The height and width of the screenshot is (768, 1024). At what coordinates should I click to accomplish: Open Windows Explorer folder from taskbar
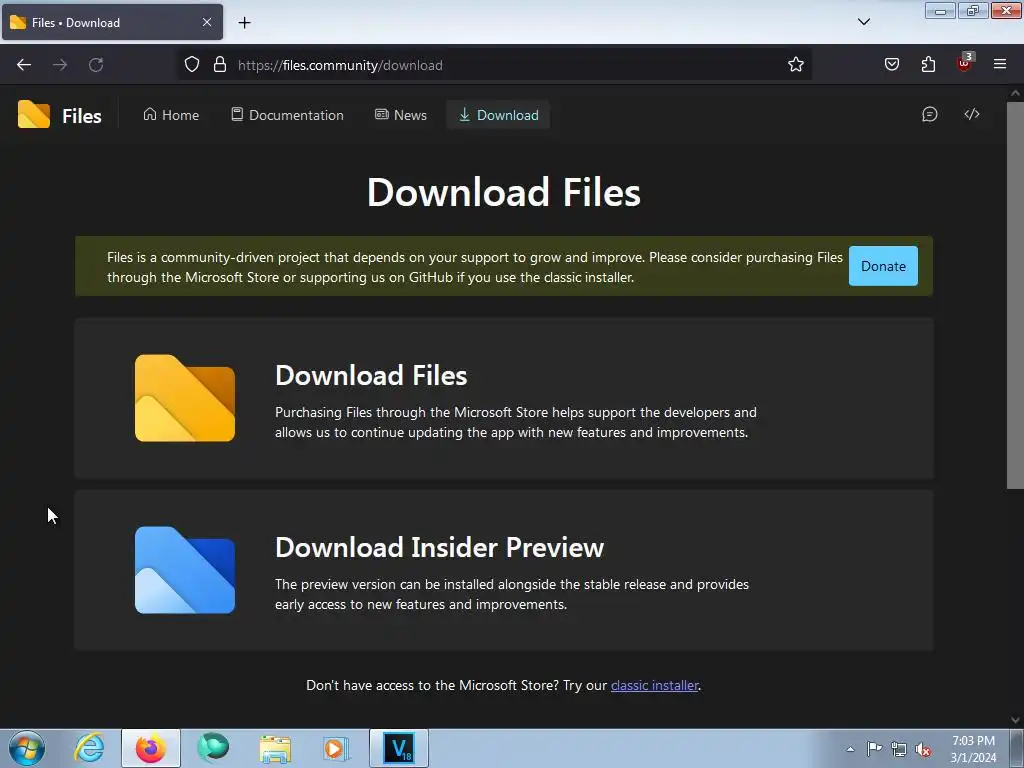275,748
